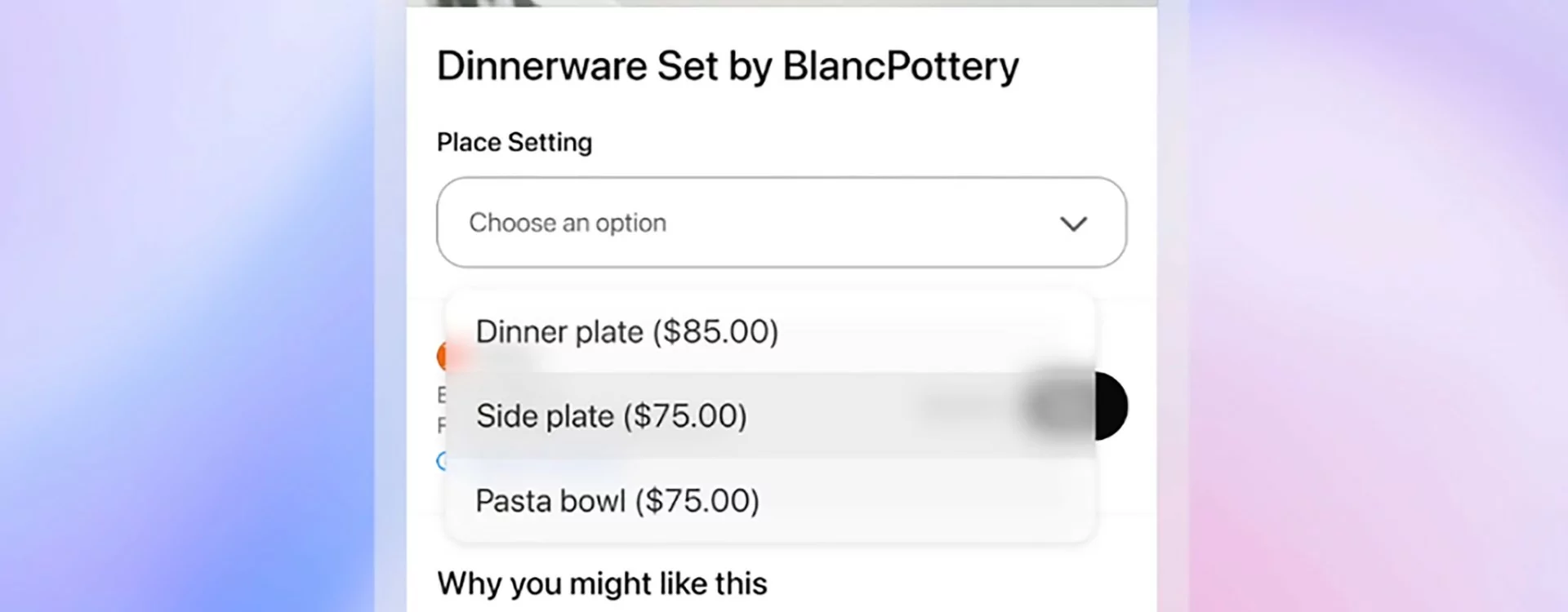
Task: Click the cut-off letter "E" left of the menu
Action: coord(441,395)
